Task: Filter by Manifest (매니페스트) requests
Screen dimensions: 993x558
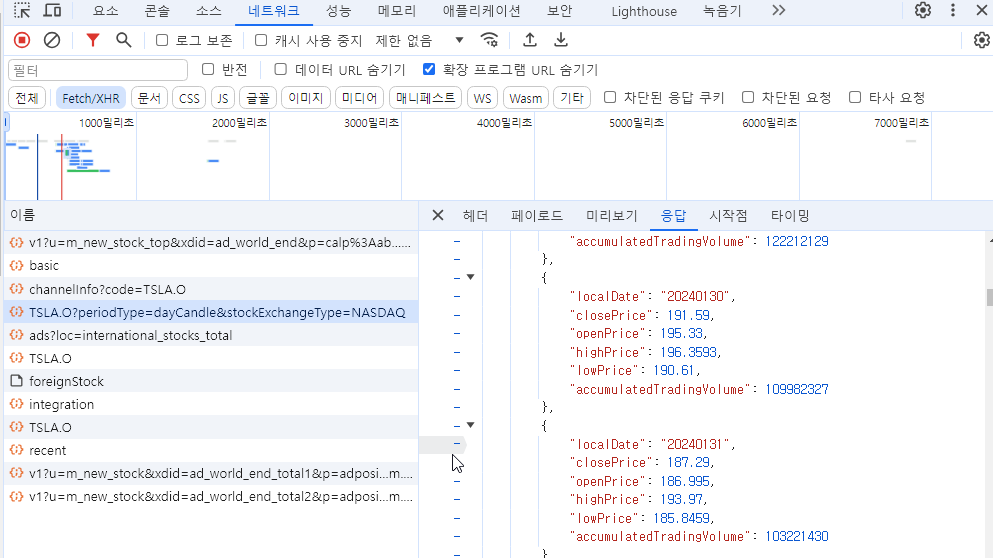Action: 426,98
